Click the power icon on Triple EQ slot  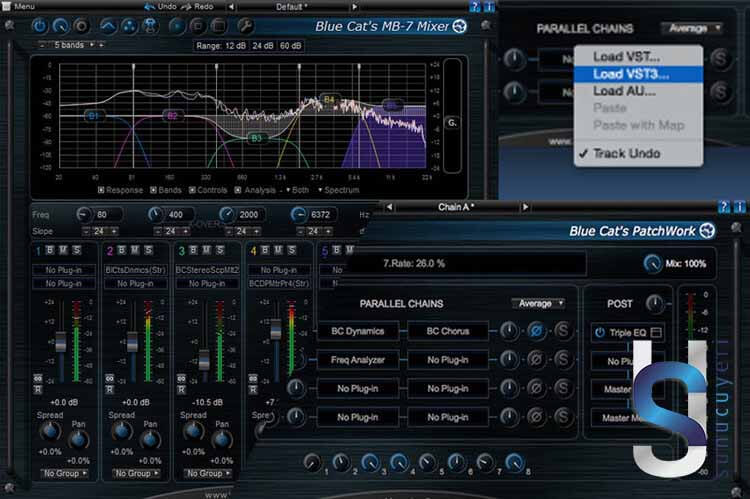(600, 332)
